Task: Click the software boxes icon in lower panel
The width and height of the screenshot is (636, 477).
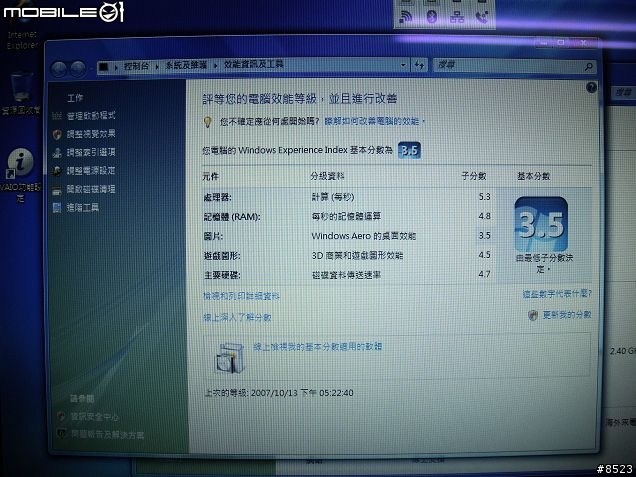Action: click(229, 357)
